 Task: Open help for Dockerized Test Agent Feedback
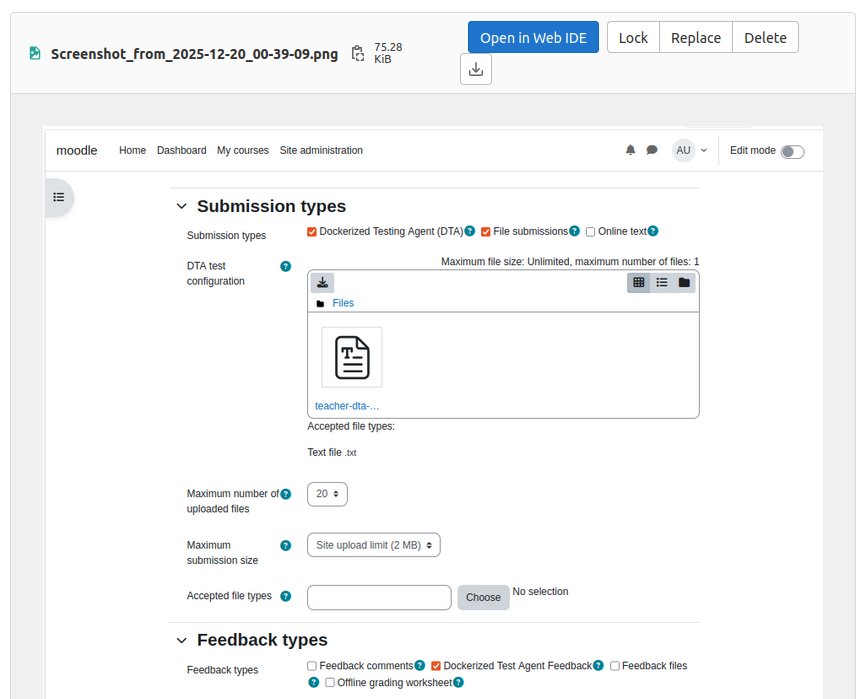click(598, 665)
